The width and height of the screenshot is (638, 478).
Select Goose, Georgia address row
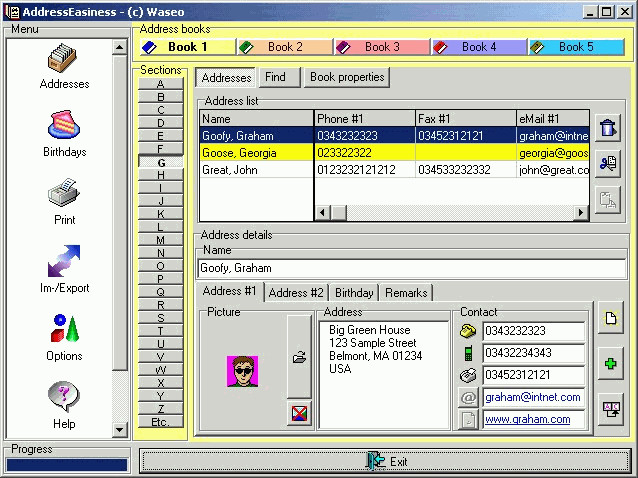[x=394, y=153]
